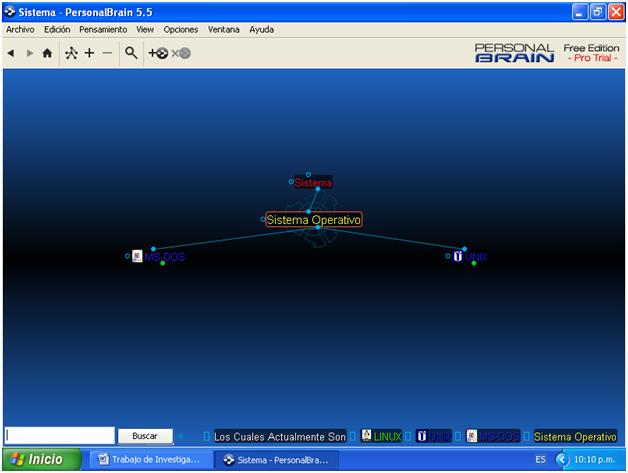Click the add brain icon
This screenshot has height=473, width=628.
click(x=158, y=53)
